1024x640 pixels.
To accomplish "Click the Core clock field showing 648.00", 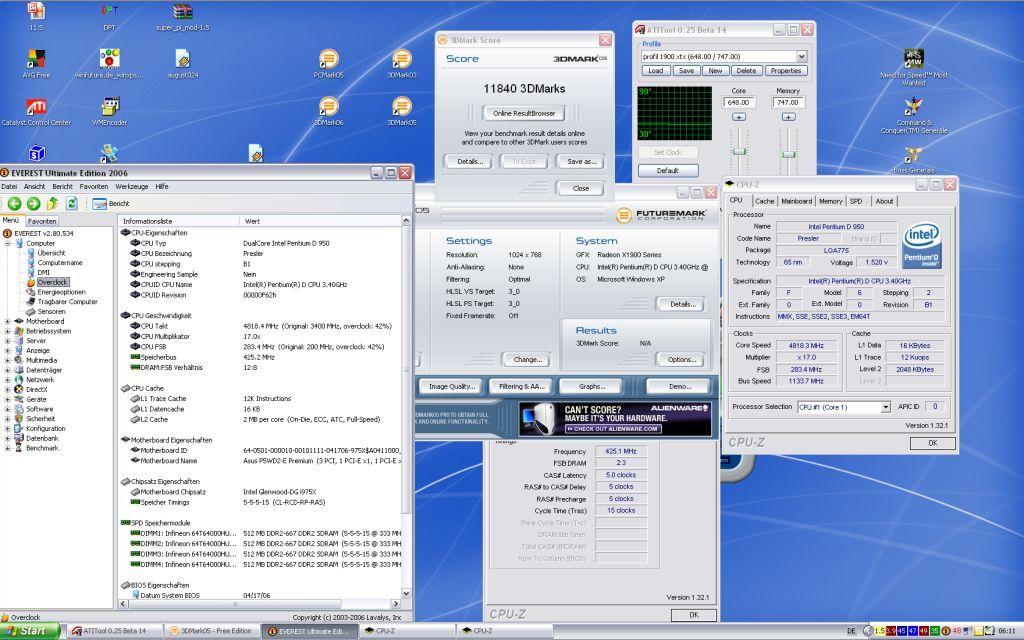I will coord(739,103).
